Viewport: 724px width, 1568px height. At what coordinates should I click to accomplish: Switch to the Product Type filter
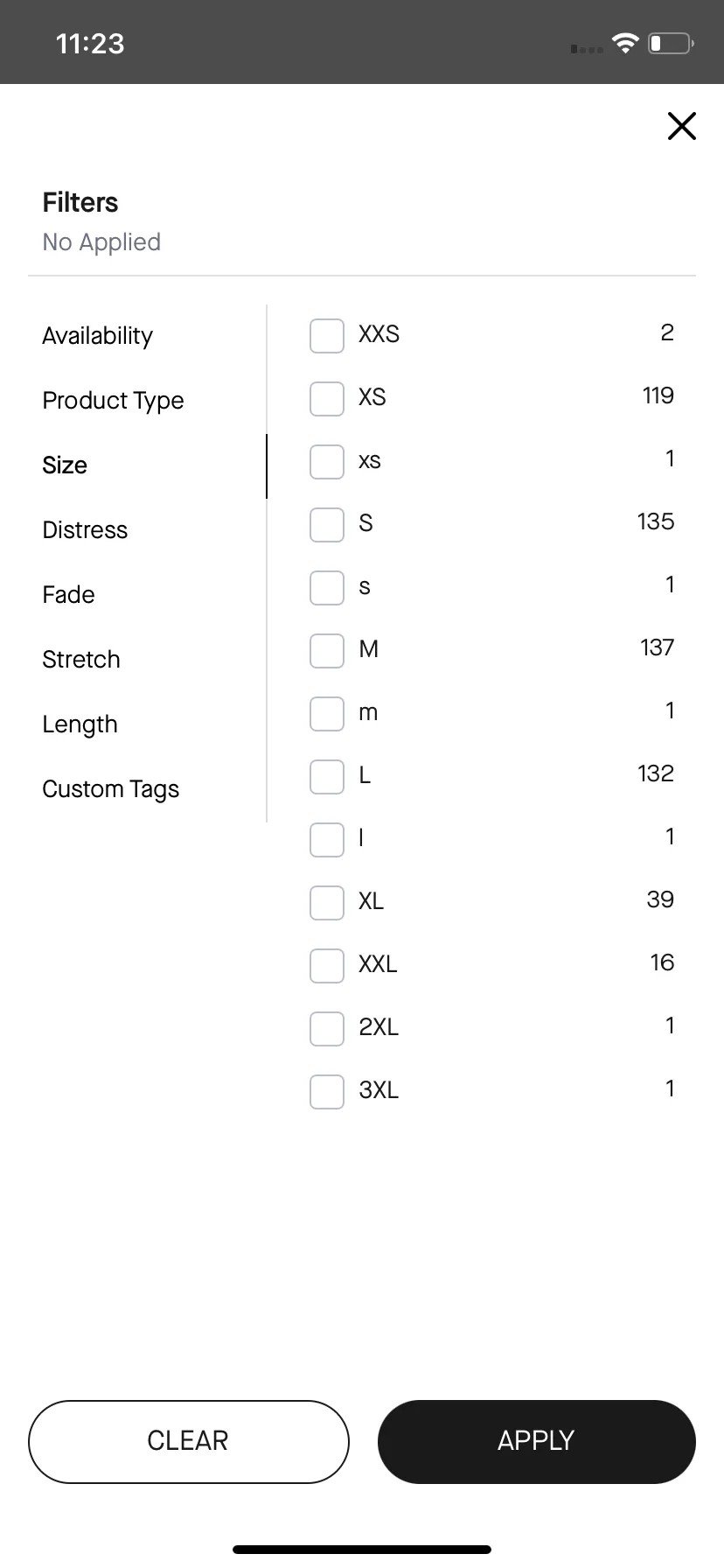click(113, 401)
